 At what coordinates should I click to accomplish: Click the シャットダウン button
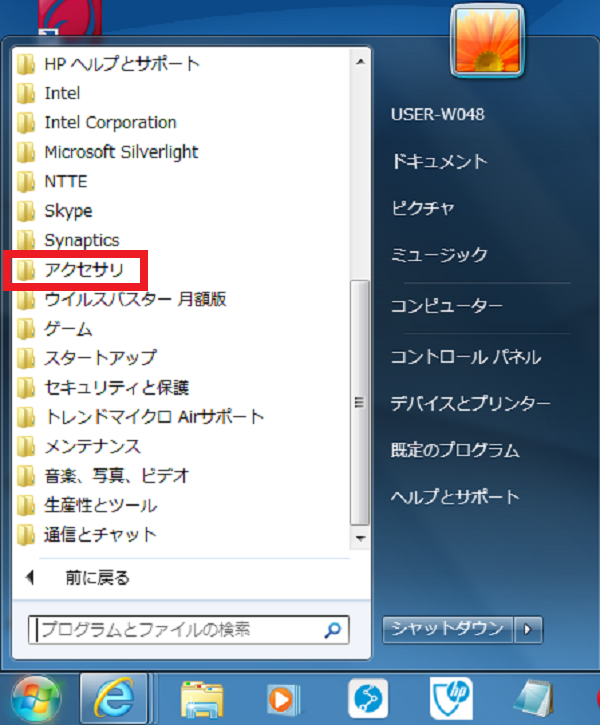pos(447,629)
